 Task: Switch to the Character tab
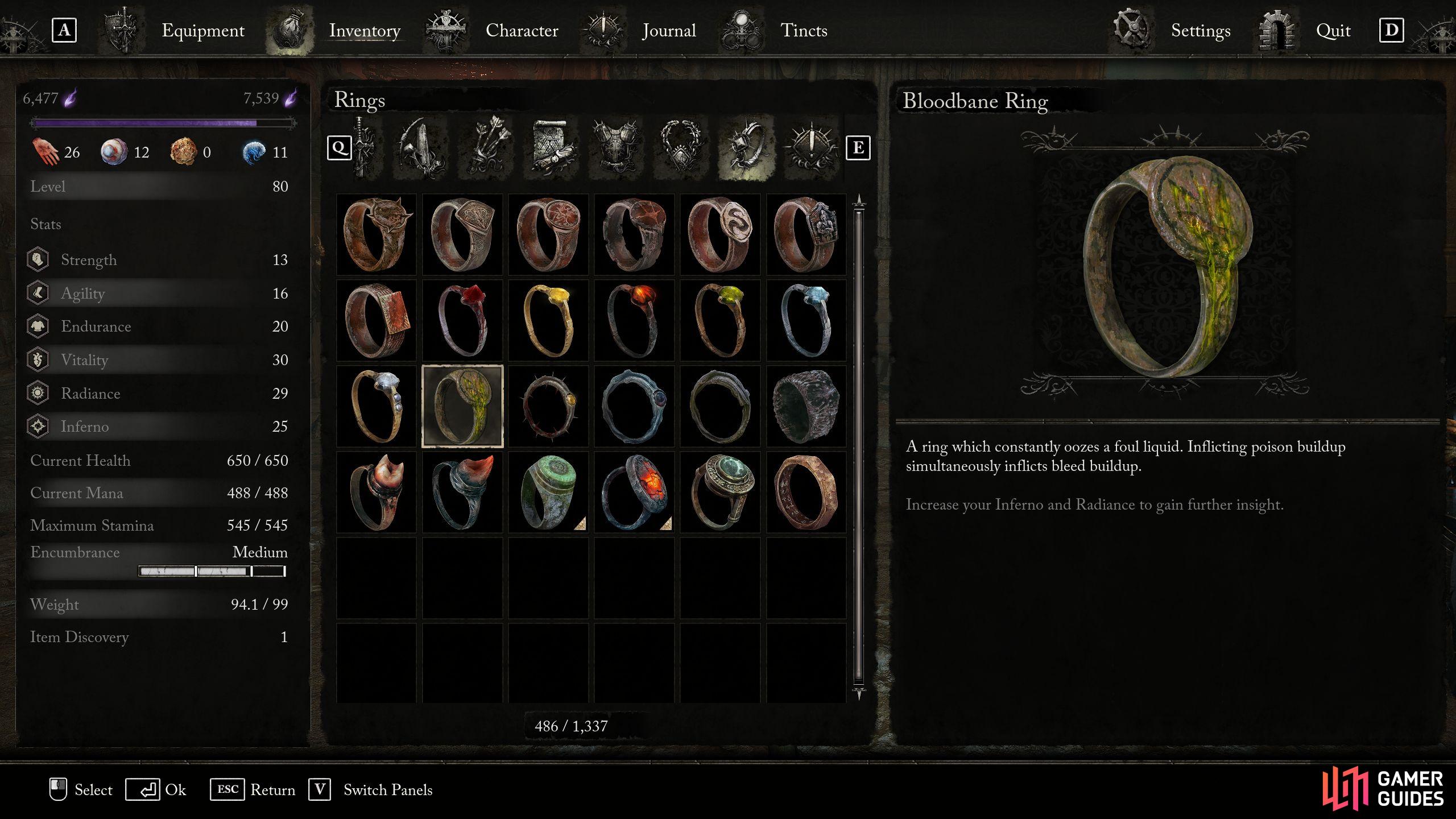click(522, 30)
